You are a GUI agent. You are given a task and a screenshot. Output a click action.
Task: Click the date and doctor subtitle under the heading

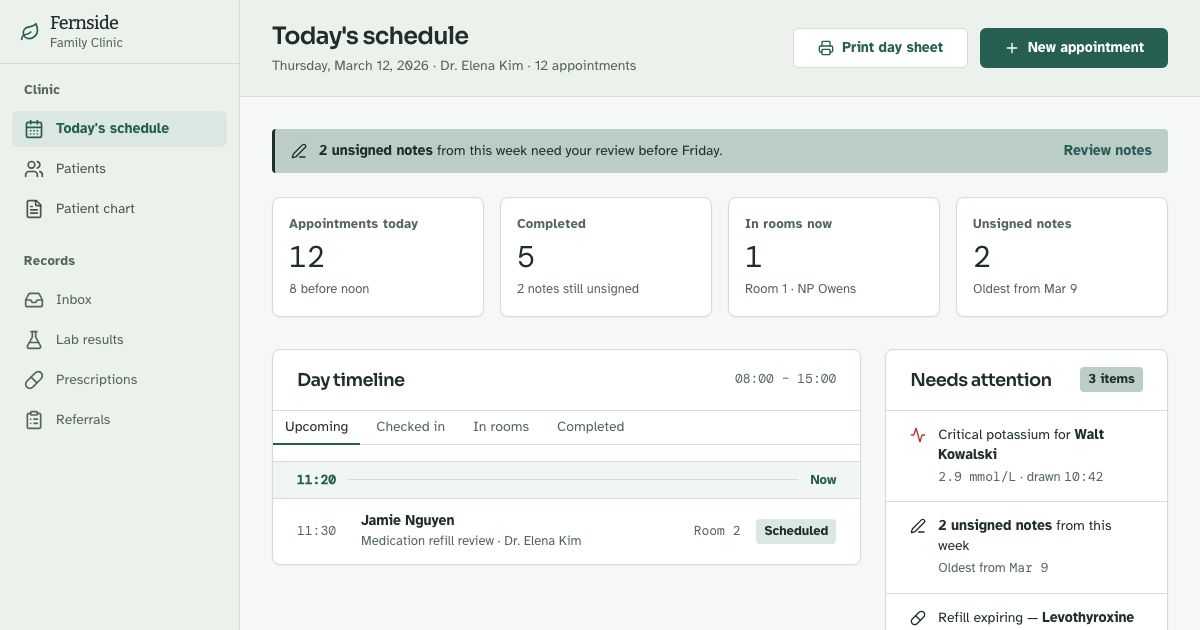(x=454, y=66)
